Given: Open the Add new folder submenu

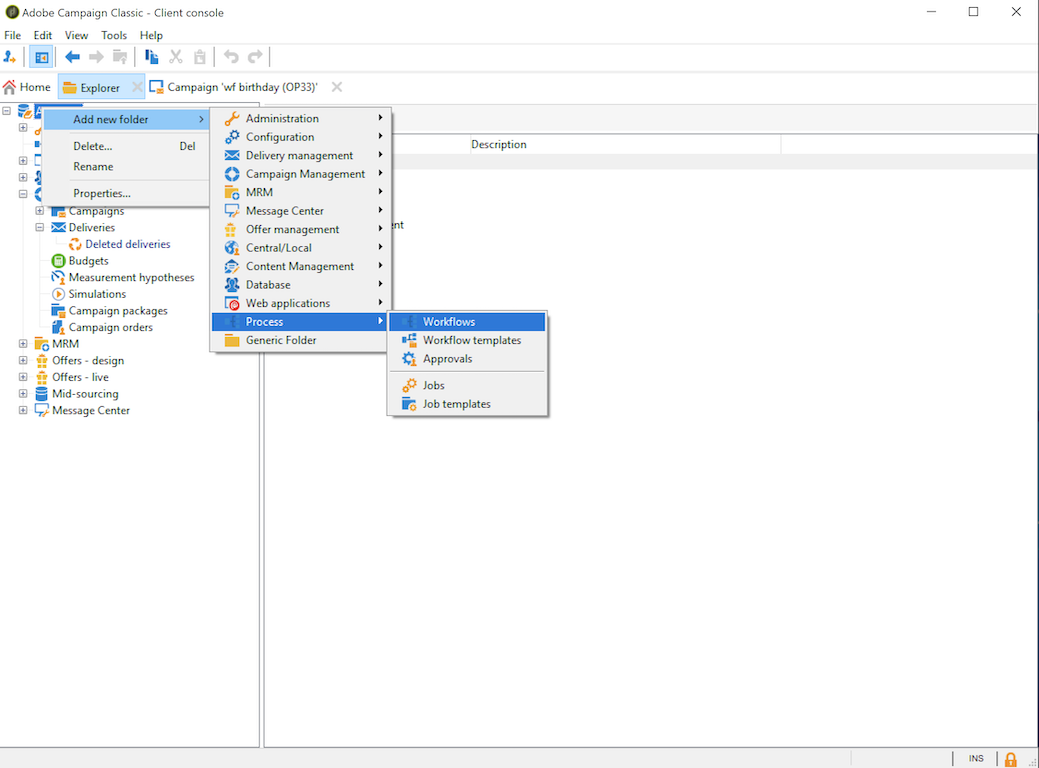Looking at the screenshot, I should (127, 119).
